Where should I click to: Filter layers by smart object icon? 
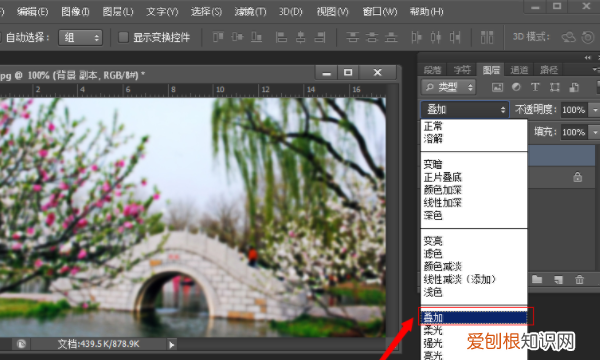(x=574, y=87)
